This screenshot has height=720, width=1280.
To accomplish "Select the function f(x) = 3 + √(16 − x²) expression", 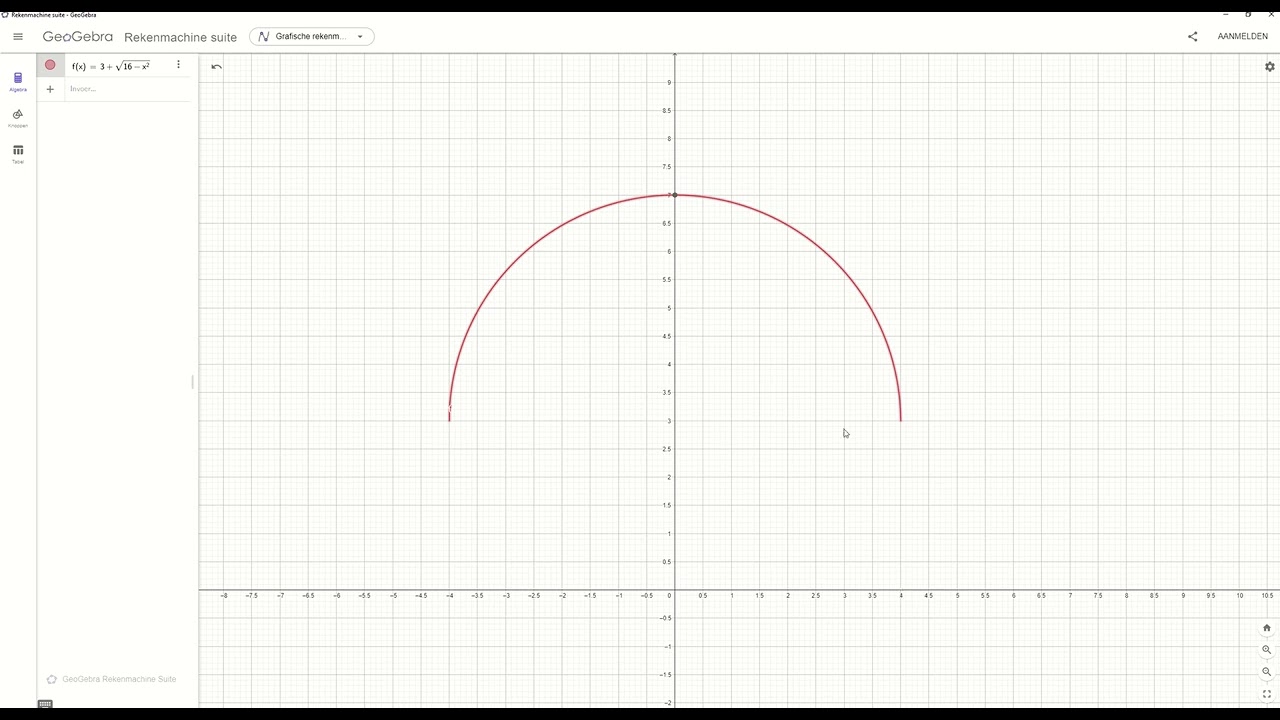I will pos(111,66).
